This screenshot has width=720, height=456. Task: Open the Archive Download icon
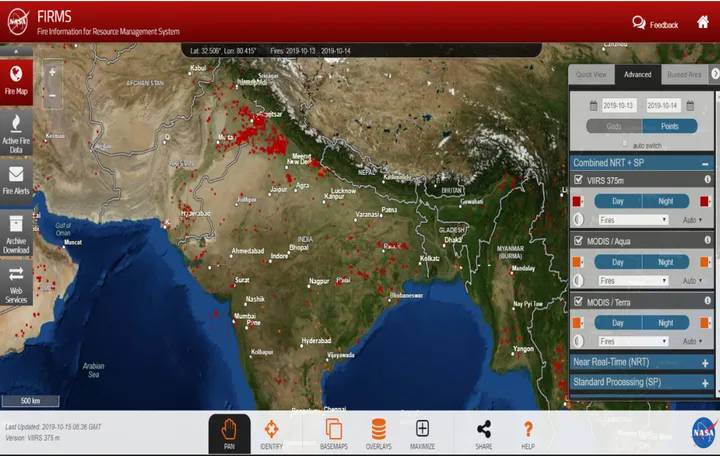click(16, 235)
